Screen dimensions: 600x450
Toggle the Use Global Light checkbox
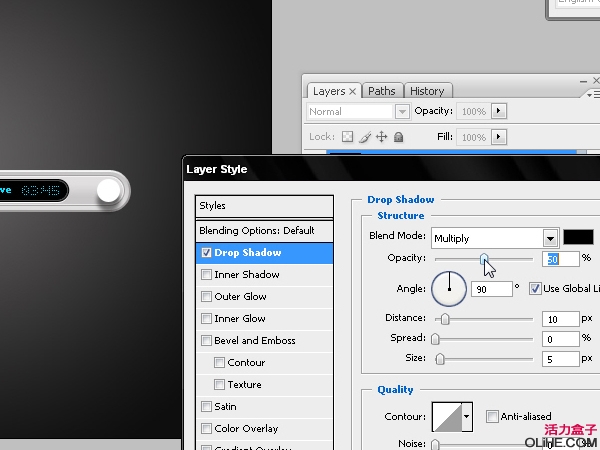[535, 289]
